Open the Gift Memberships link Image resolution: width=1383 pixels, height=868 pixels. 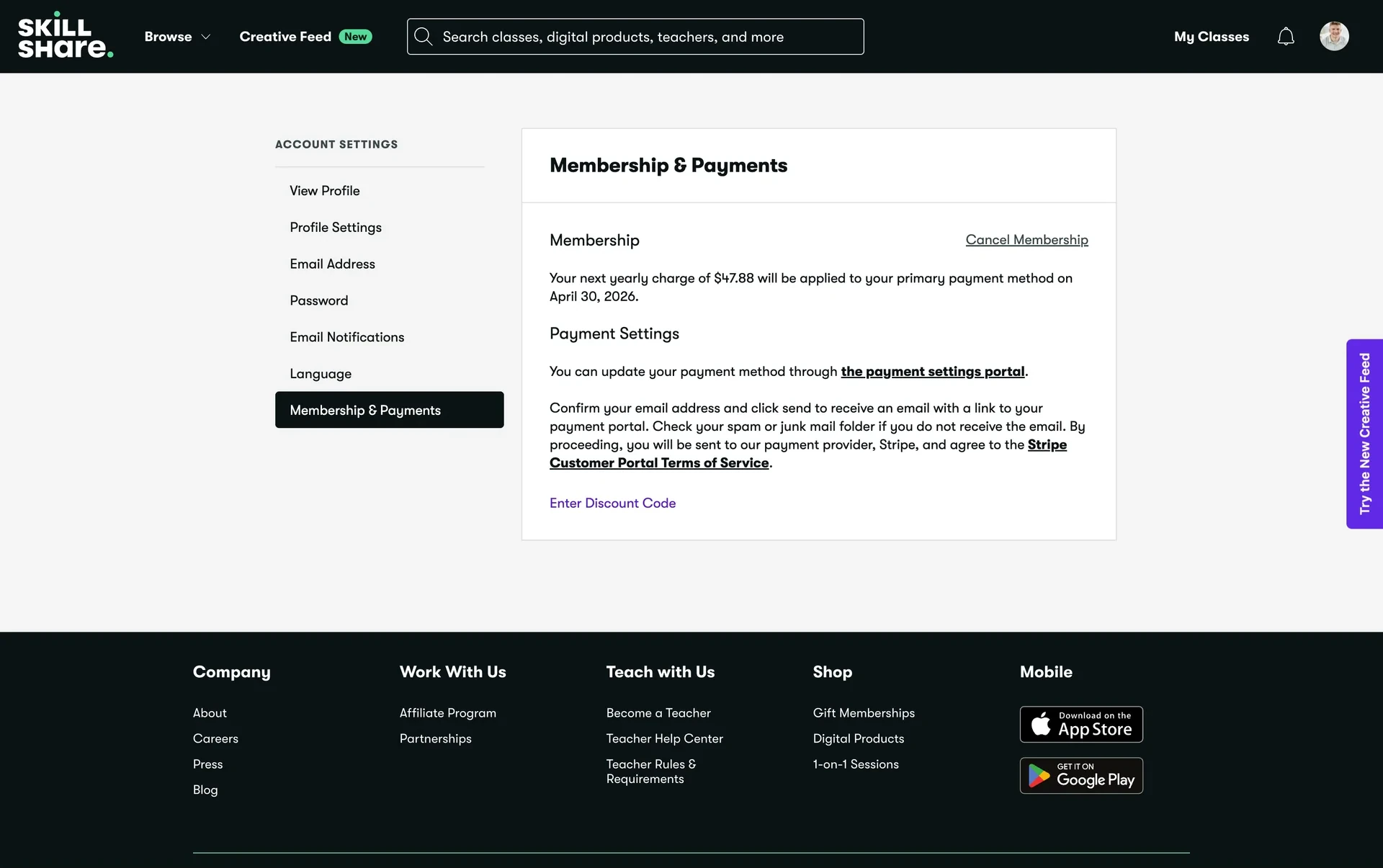coord(864,713)
